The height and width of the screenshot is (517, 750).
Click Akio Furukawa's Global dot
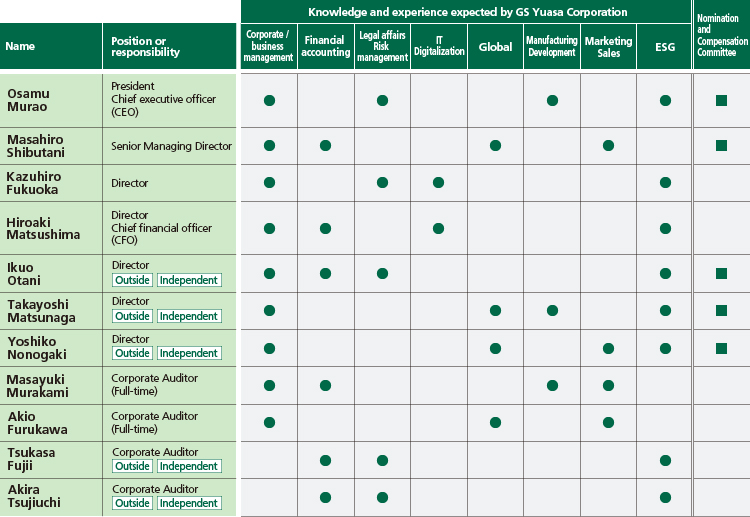point(495,422)
